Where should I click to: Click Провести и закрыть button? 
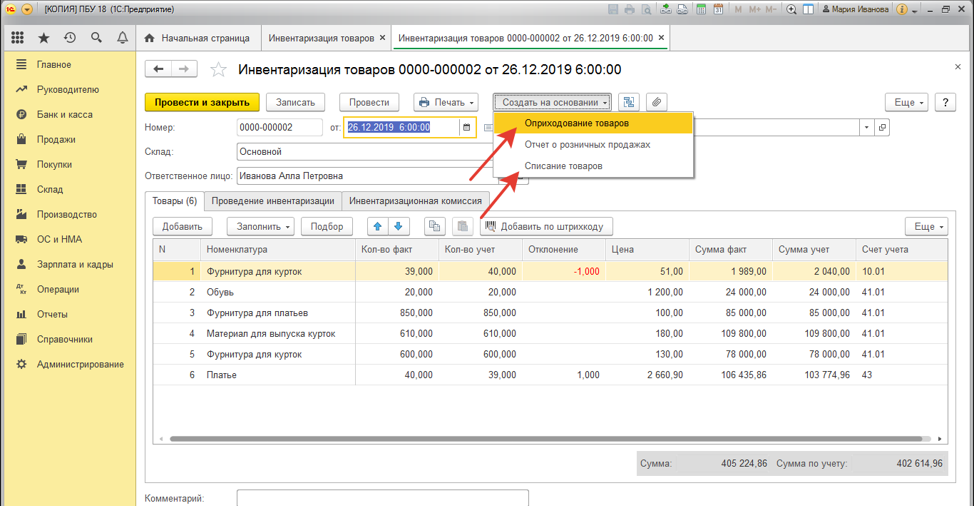(202, 102)
